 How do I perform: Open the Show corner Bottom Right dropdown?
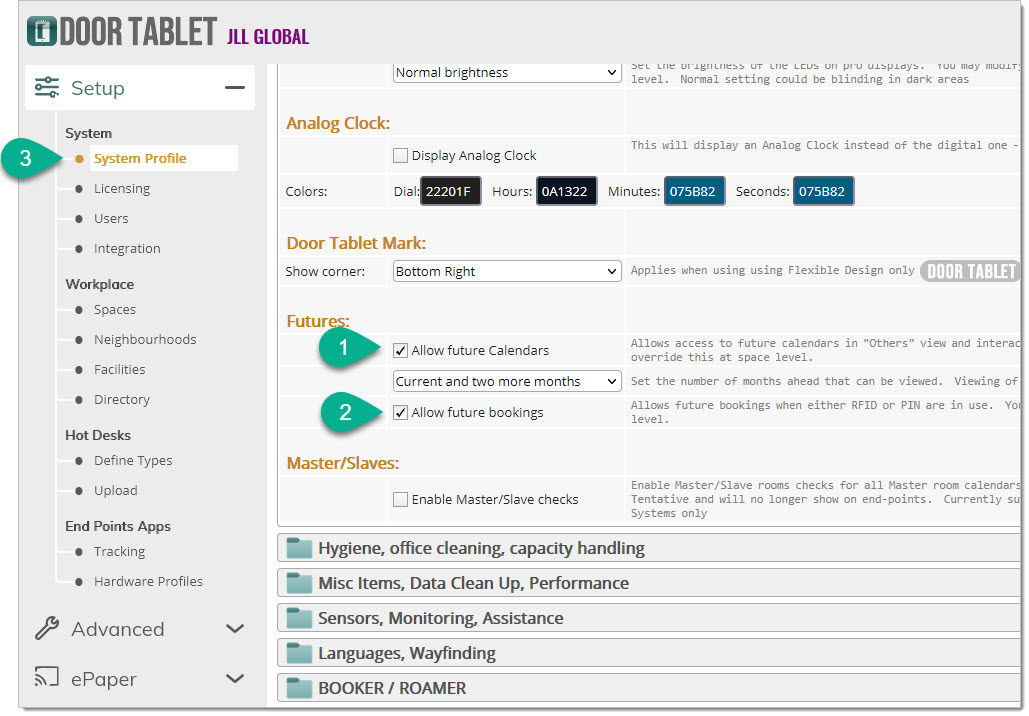point(506,272)
